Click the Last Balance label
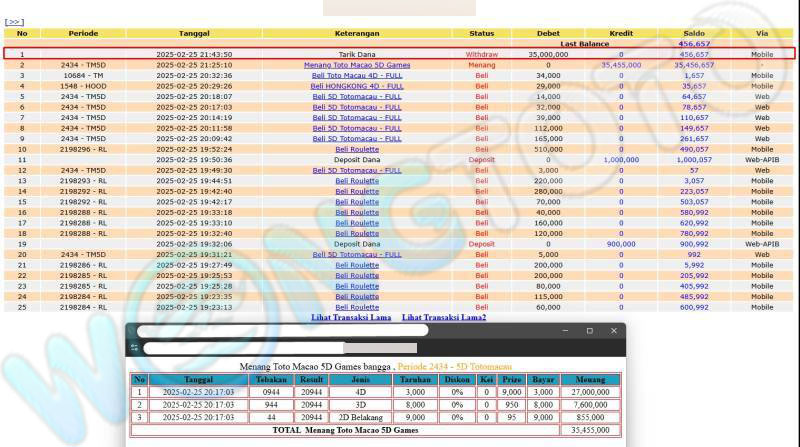800x447 pixels. click(585, 44)
